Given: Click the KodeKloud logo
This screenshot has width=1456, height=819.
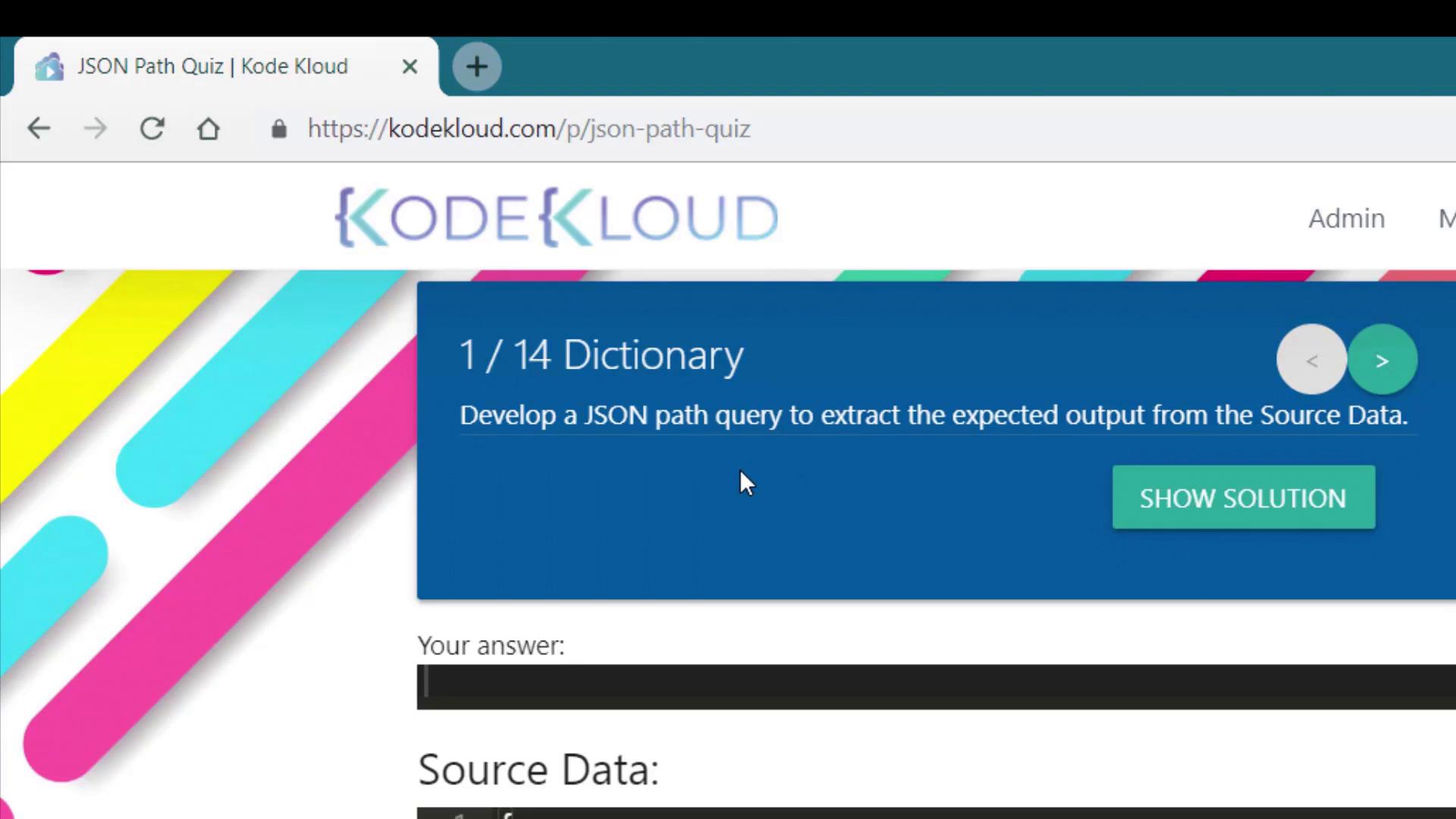Looking at the screenshot, I should (557, 218).
